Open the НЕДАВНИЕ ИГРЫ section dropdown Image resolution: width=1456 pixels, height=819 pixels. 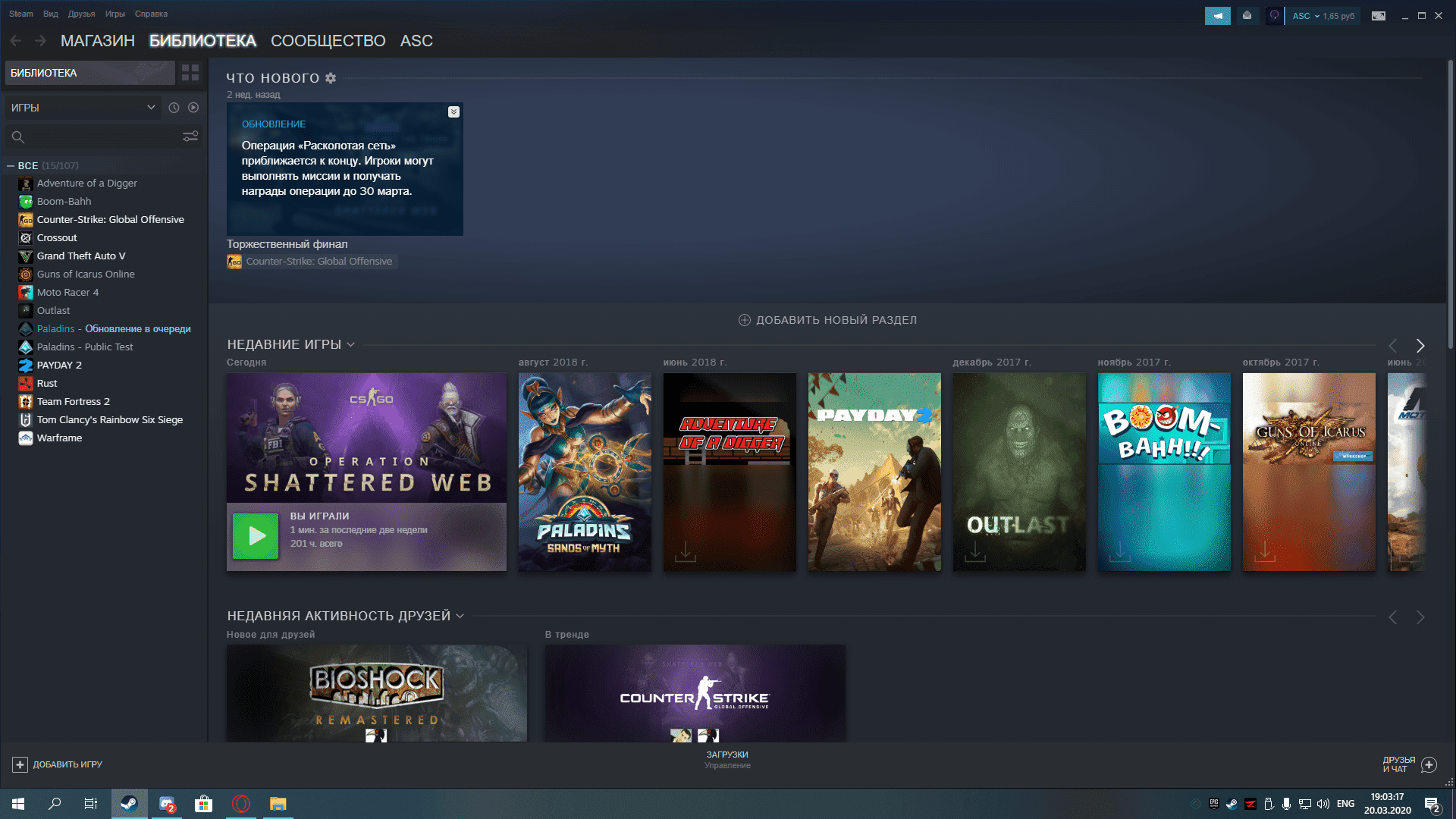click(351, 345)
